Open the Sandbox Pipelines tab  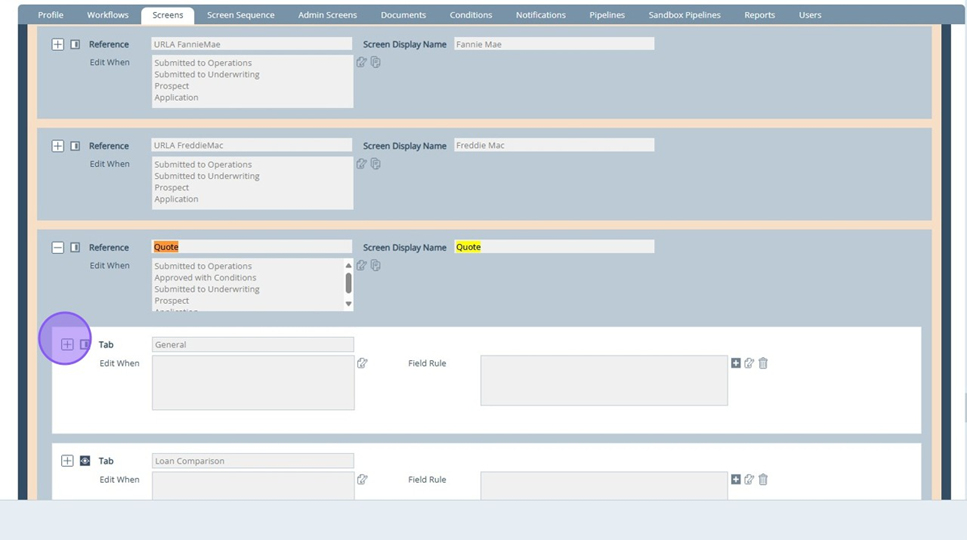684,15
